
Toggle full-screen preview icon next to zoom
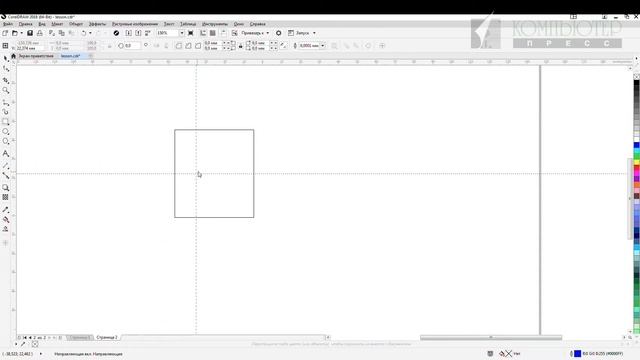click(x=191, y=33)
